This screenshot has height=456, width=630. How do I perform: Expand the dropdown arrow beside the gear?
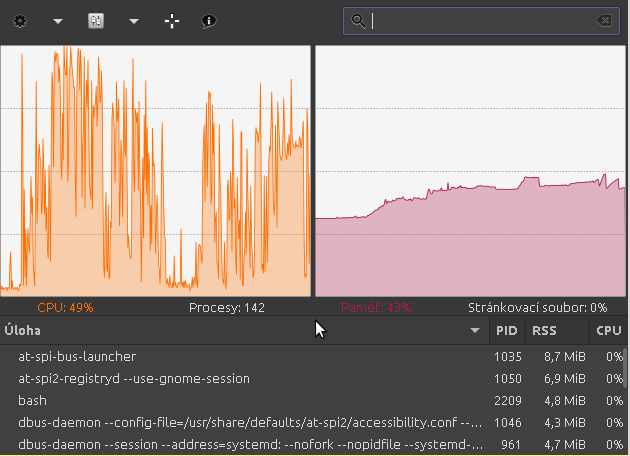click(x=57, y=21)
